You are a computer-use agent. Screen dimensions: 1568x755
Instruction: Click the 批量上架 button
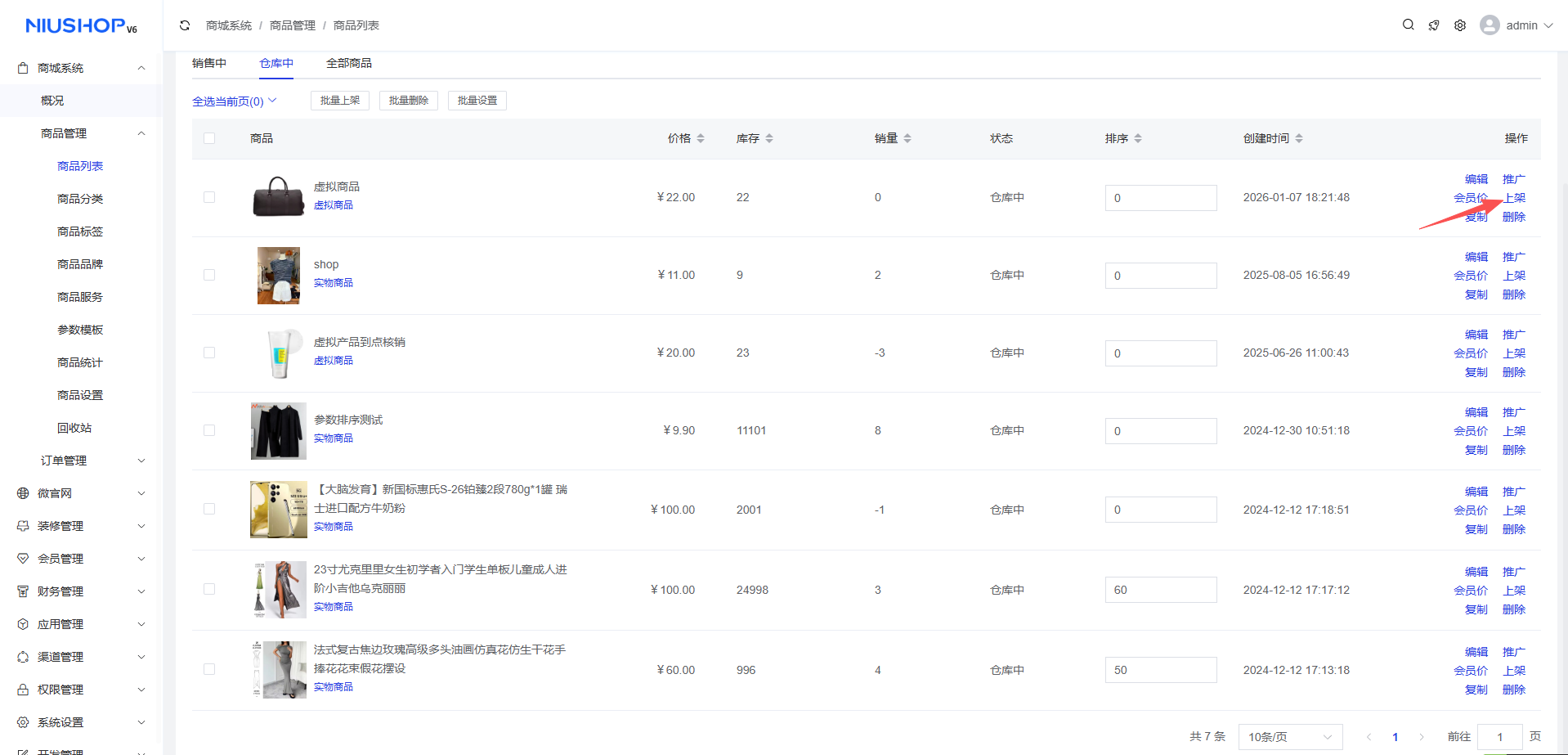click(340, 101)
